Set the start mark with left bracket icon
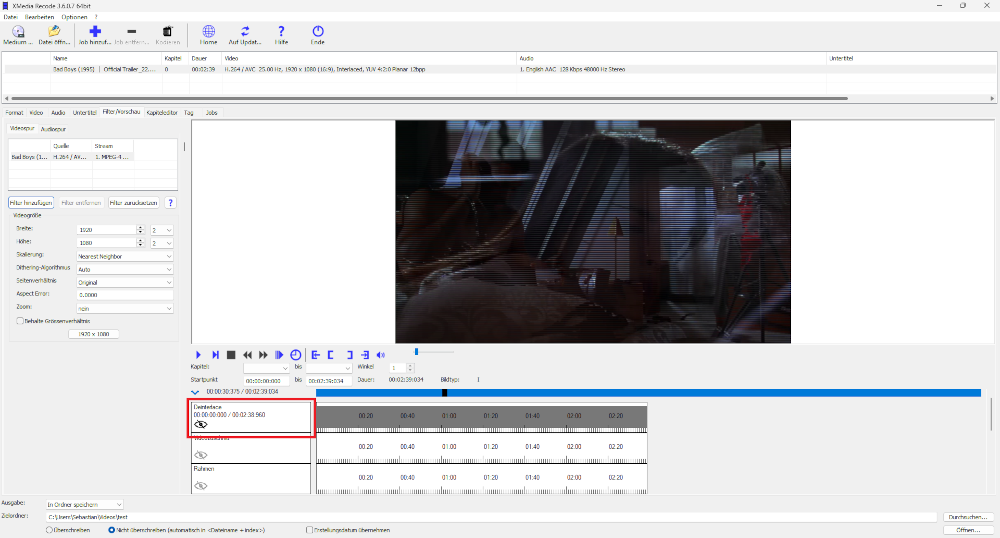Screen dimensions: 1000x538 coord(331,355)
